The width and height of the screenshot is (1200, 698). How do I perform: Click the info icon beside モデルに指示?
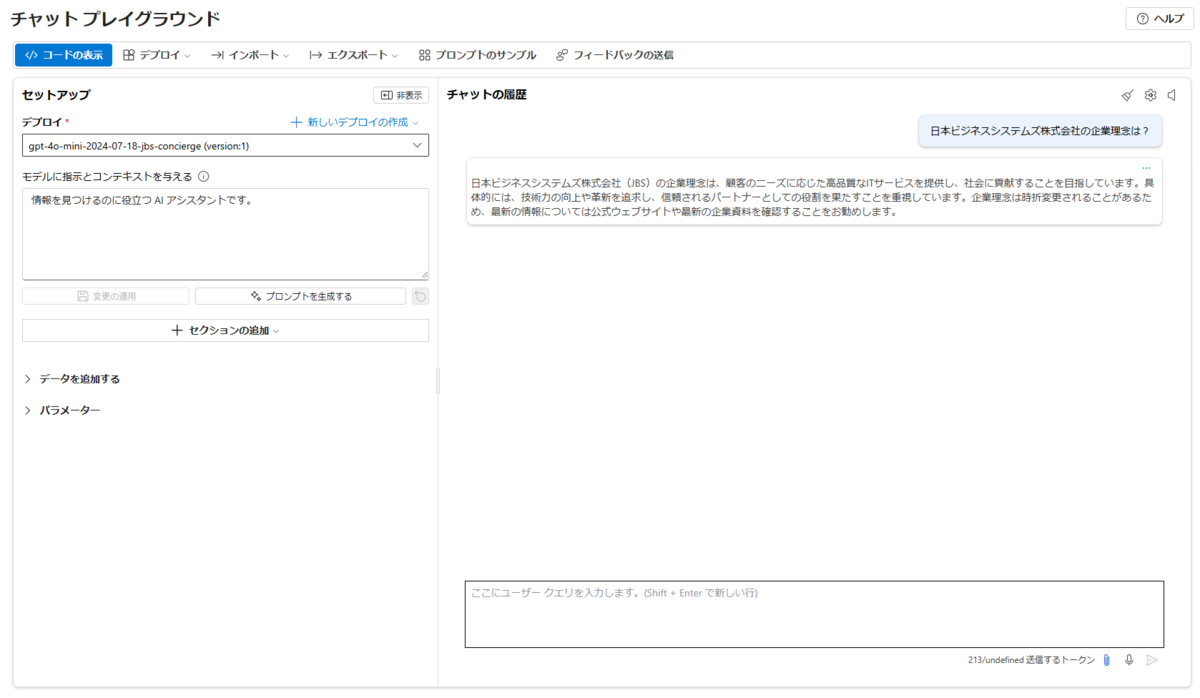(x=203, y=176)
